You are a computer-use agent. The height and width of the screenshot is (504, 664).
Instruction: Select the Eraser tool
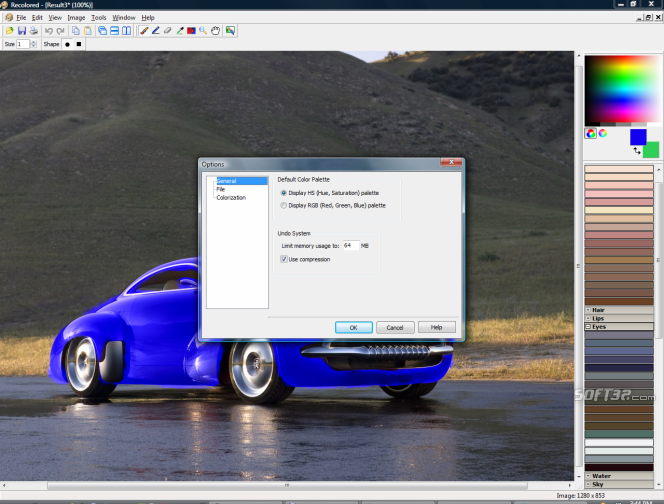(168, 30)
